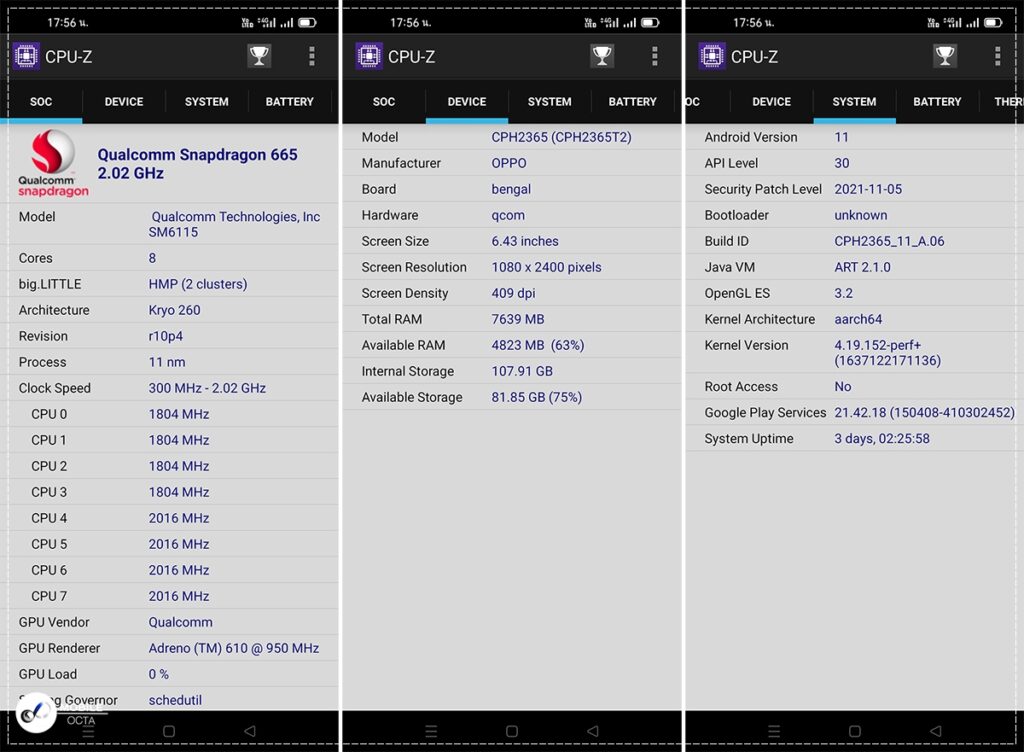The width and height of the screenshot is (1024, 752).
Task: Click the CPU-Z app icon in middle screen
Action: point(369,56)
